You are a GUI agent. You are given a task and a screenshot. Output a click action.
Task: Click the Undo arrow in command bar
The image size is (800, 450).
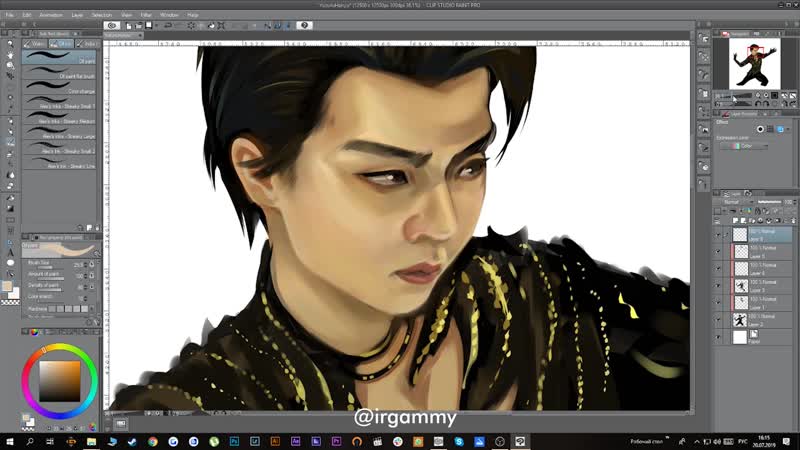[167, 25]
